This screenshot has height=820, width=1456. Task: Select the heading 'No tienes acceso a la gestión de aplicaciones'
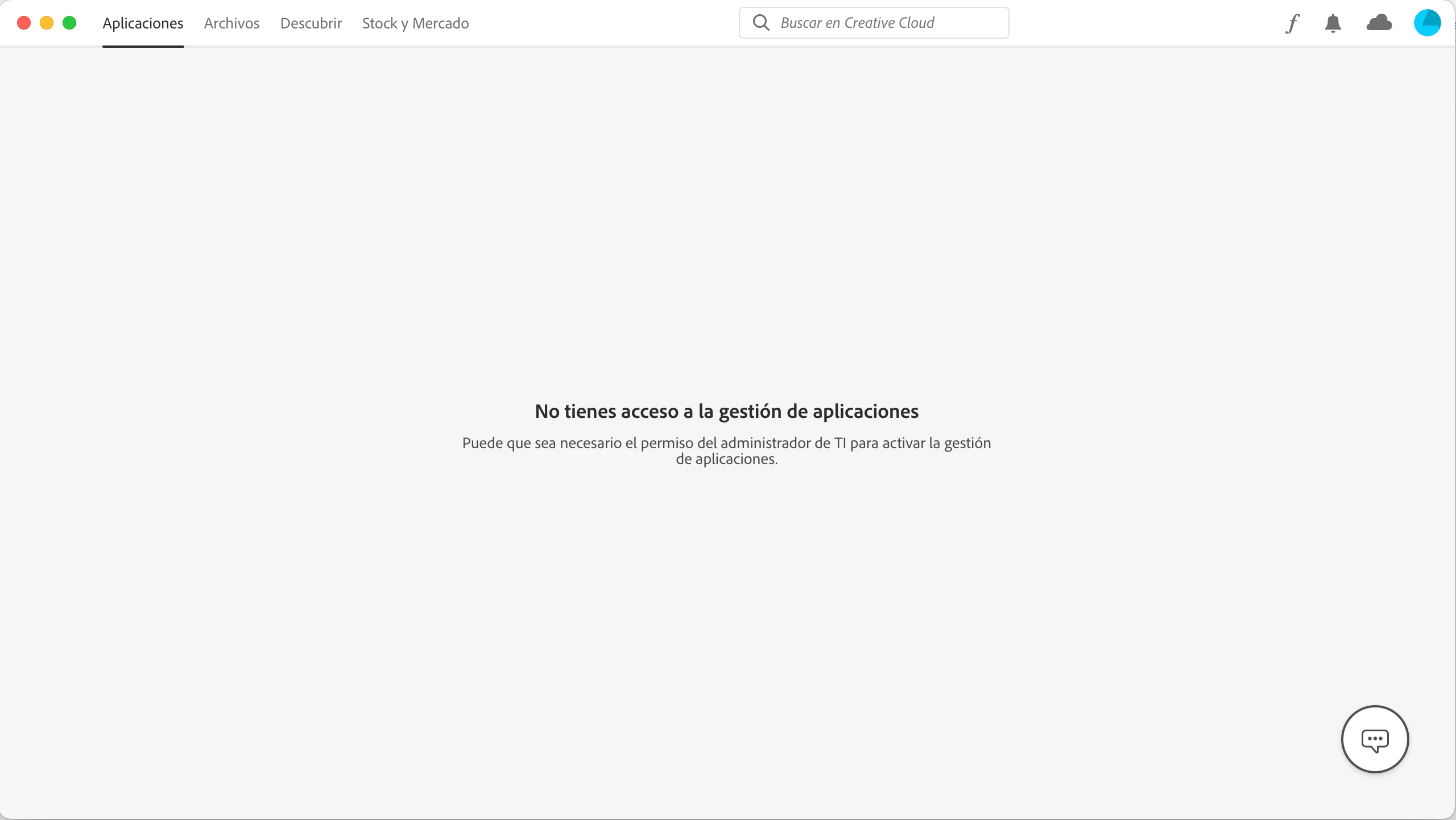[x=727, y=411]
